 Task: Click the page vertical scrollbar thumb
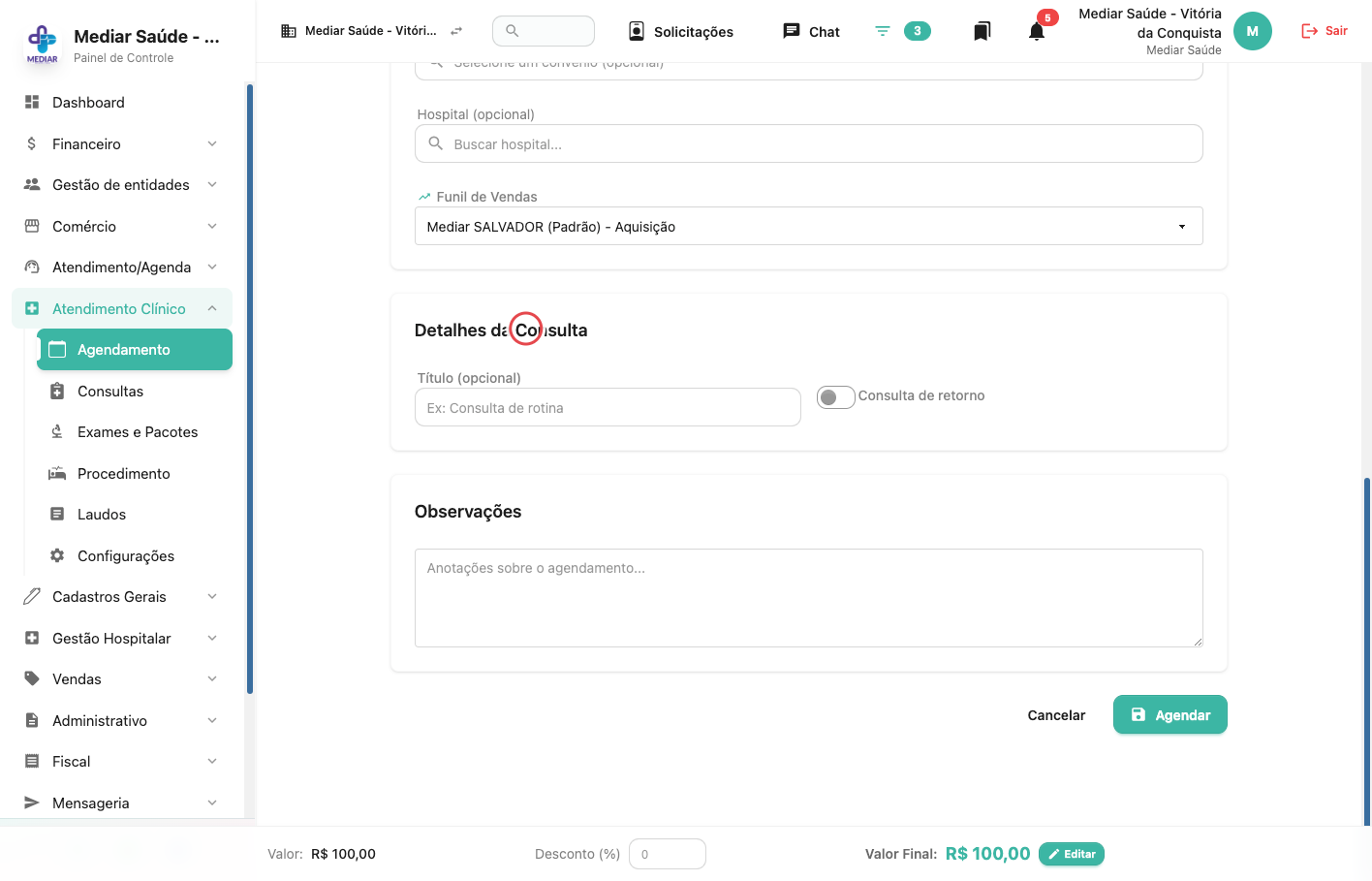tap(1367, 650)
